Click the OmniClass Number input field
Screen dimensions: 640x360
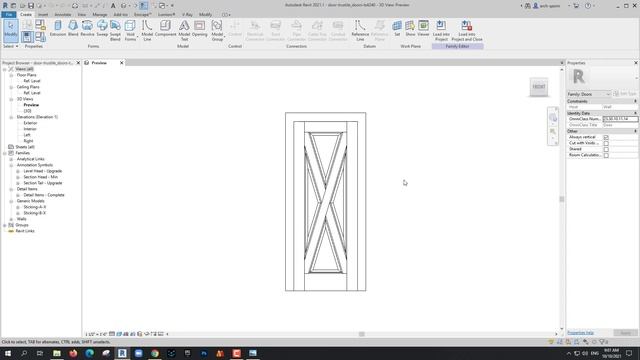[620, 119]
